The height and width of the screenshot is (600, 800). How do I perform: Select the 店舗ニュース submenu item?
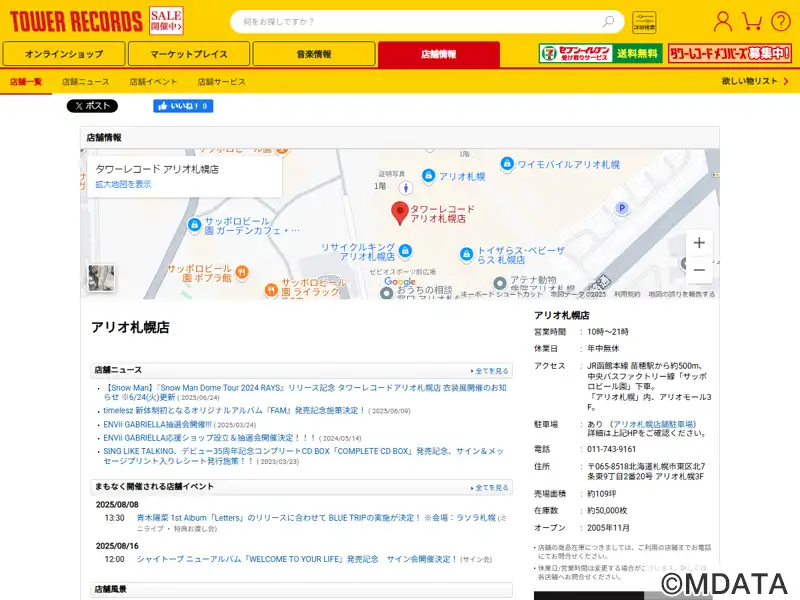click(86, 82)
